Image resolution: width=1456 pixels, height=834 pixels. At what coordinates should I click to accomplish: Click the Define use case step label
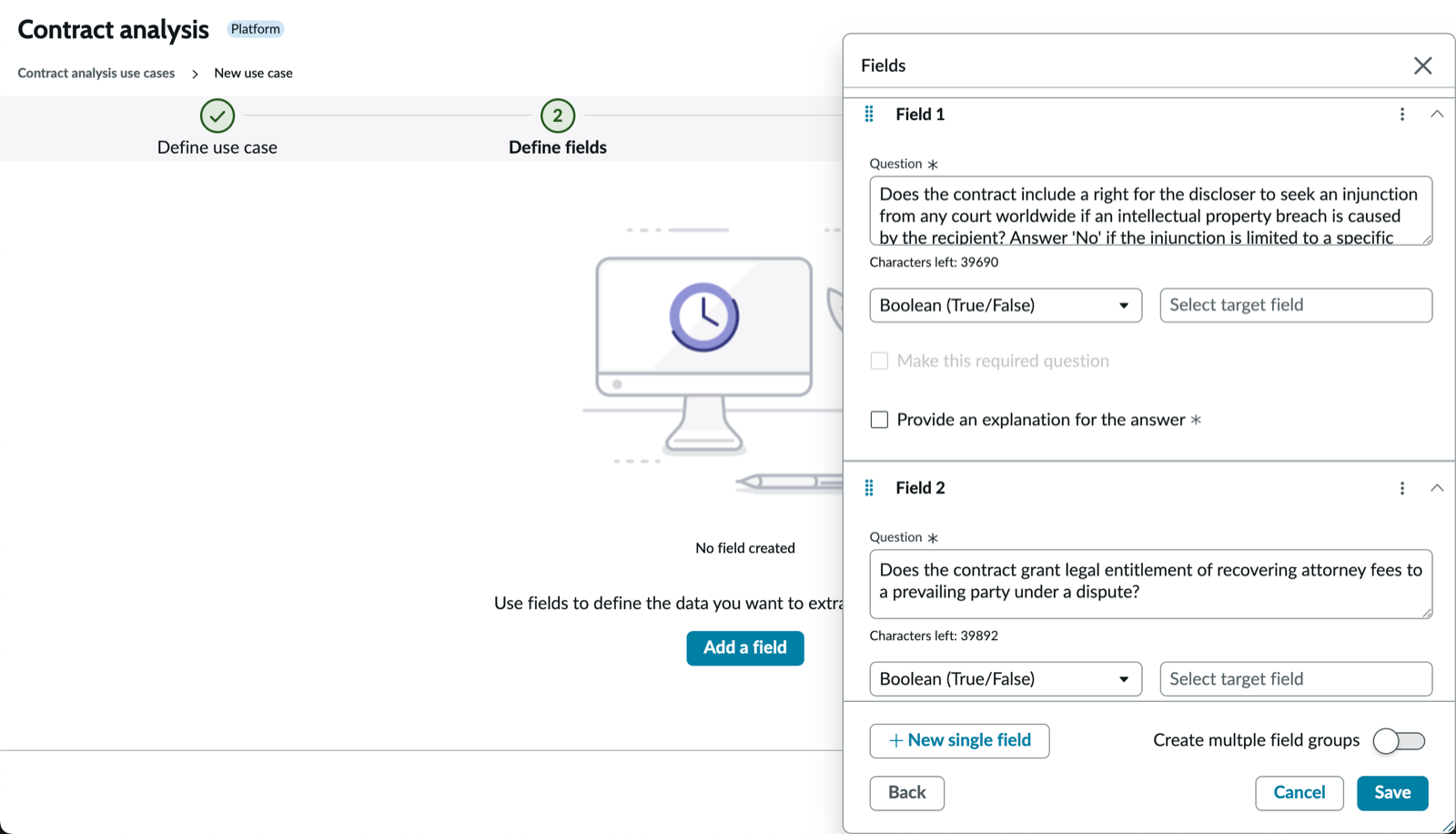[x=217, y=147]
